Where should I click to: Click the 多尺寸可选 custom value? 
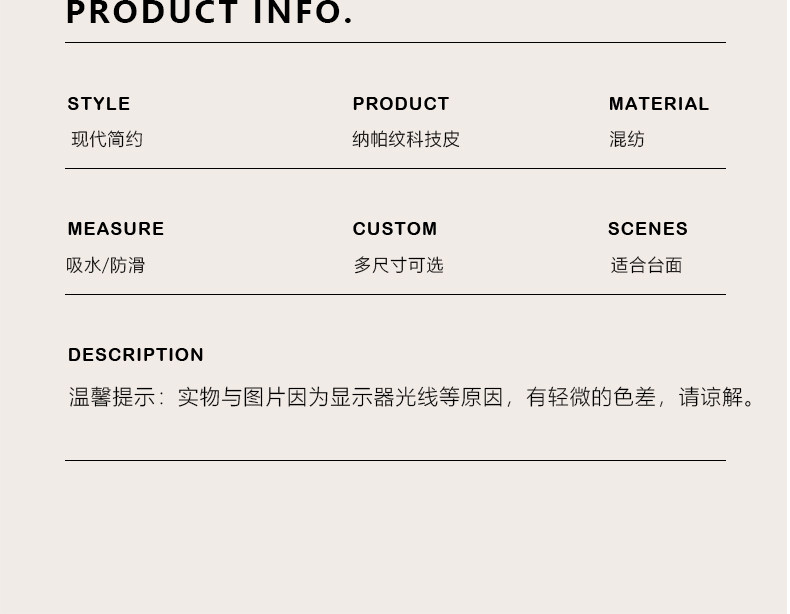pyautogui.click(x=398, y=266)
